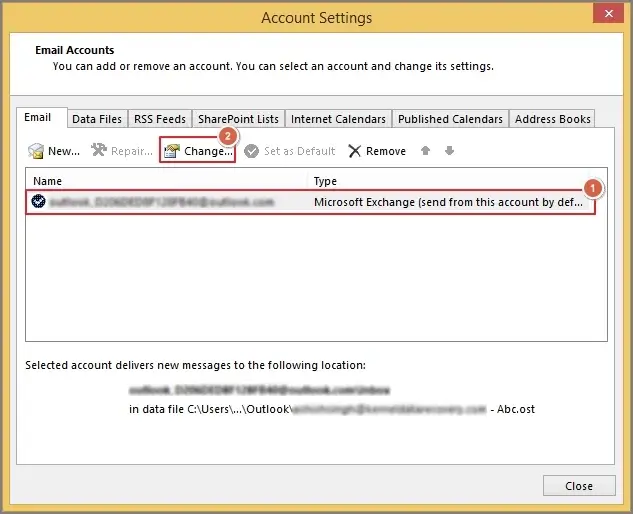Click the New account envelope icon
The image size is (633, 514).
click(x=36, y=151)
